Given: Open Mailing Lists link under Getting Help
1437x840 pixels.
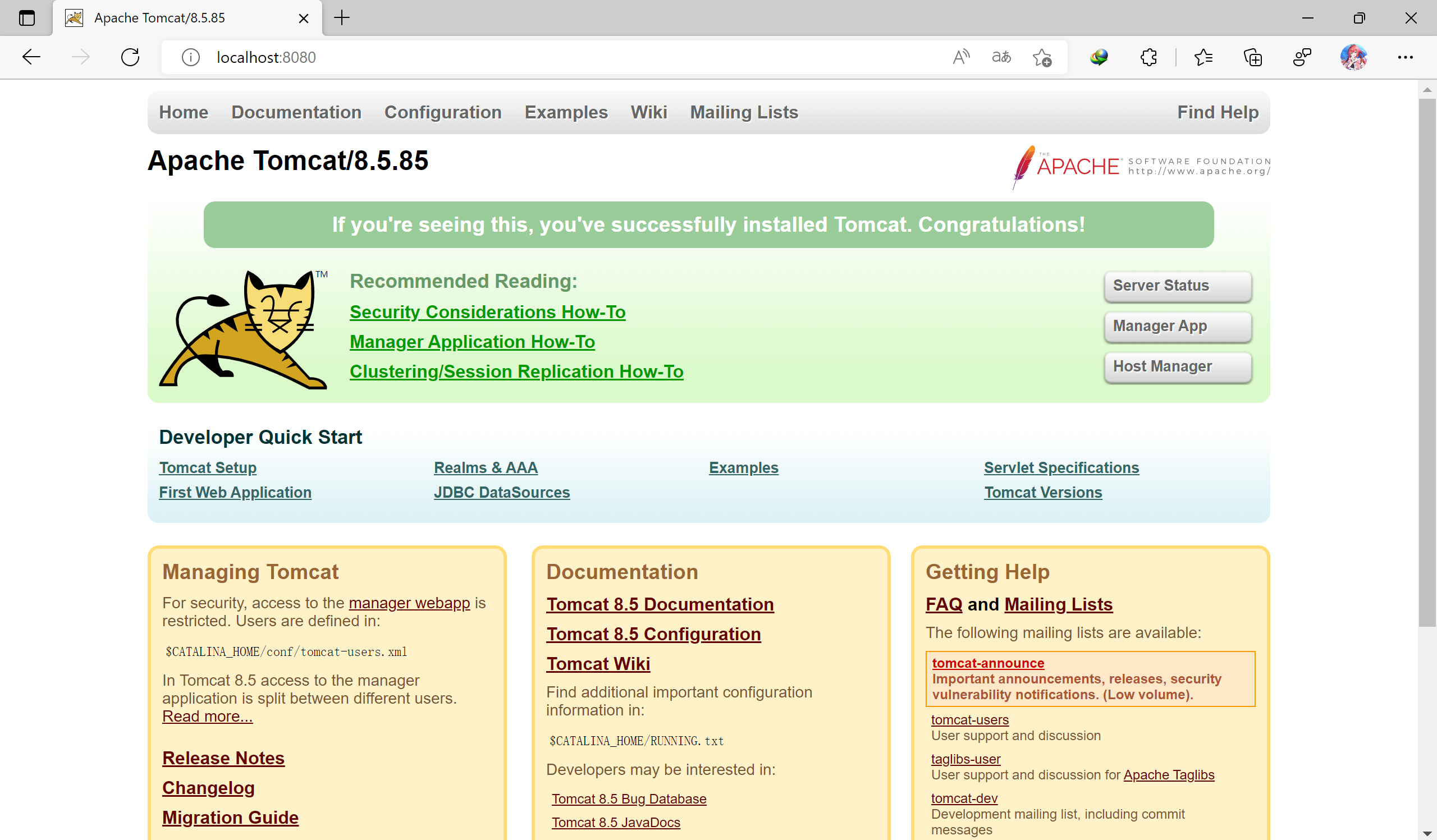Looking at the screenshot, I should point(1058,604).
